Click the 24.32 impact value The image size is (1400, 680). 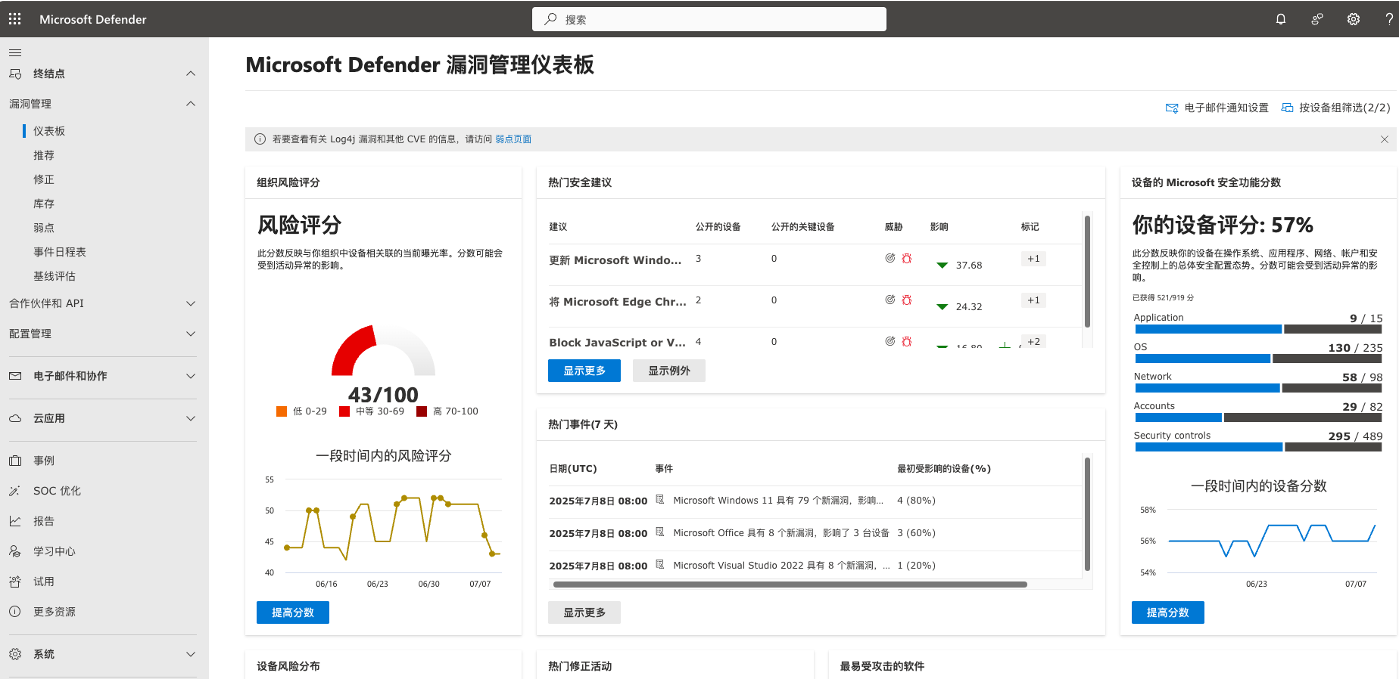tap(969, 307)
